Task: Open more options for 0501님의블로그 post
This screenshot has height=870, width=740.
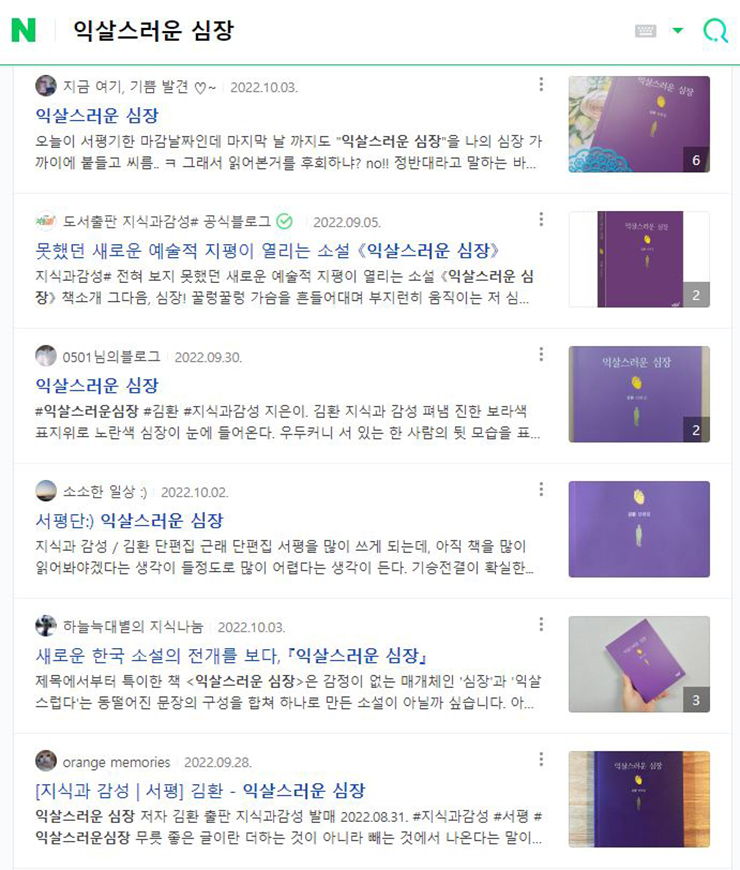Action: tap(541, 354)
